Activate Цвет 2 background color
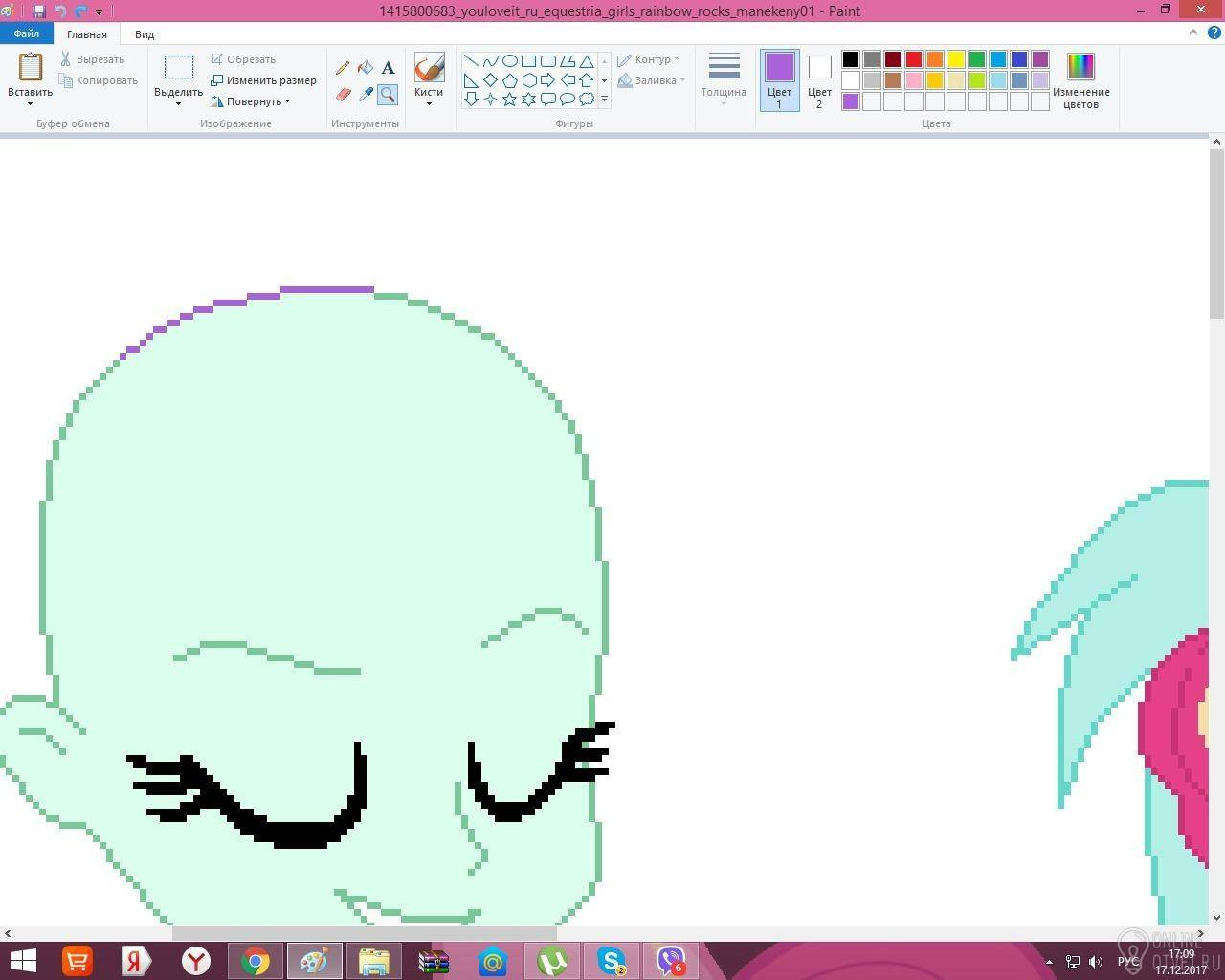 point(819,80)
